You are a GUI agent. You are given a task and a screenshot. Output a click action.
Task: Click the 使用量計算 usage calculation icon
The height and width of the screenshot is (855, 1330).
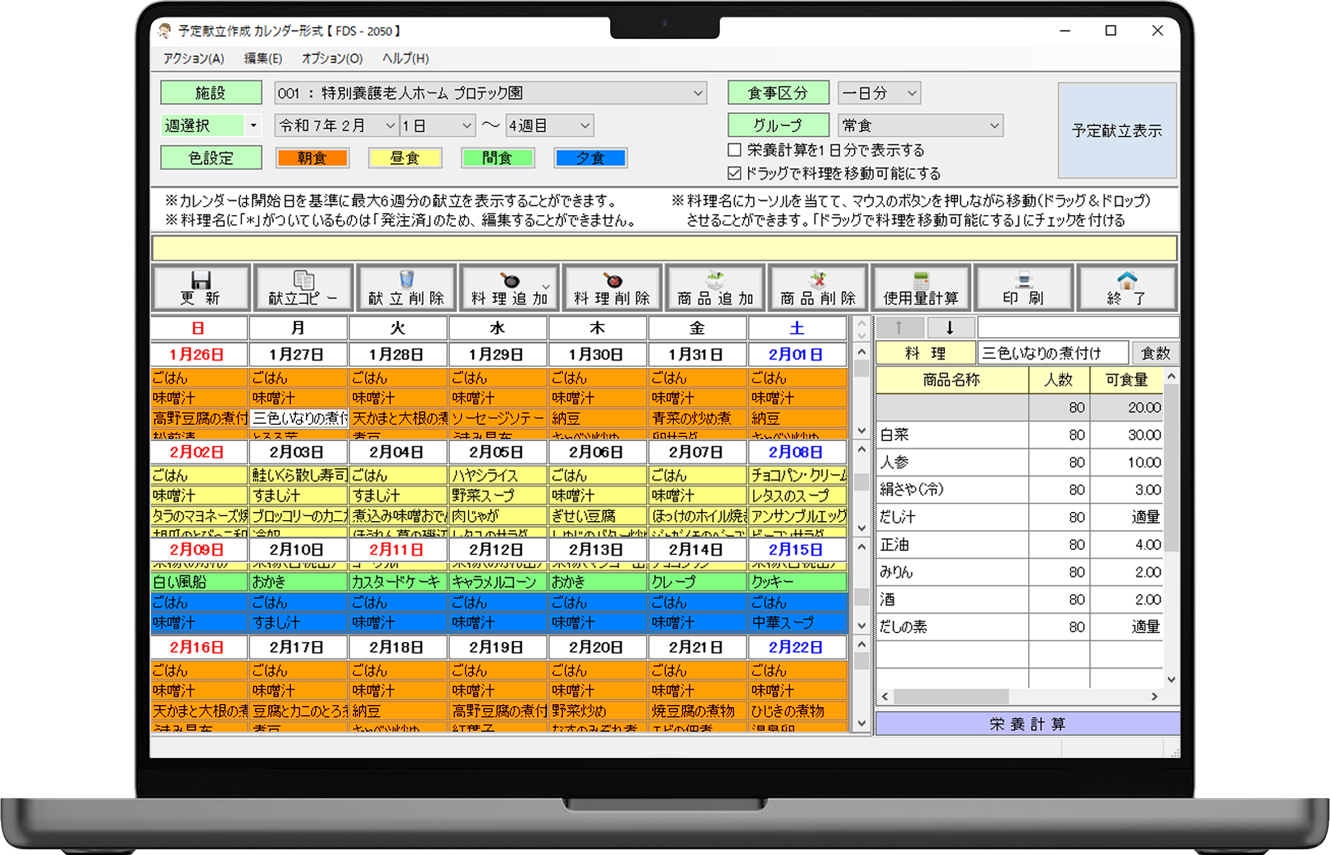click(x=920, y=287)
